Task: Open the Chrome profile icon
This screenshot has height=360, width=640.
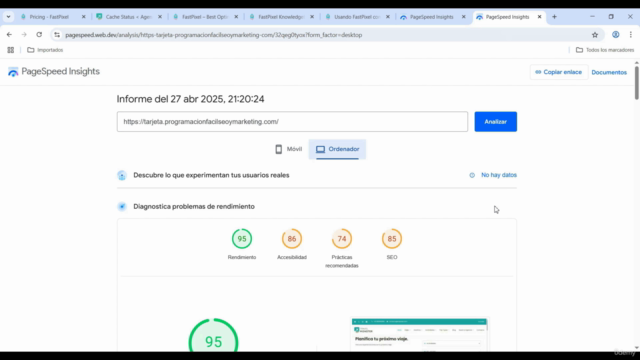Action: point(616,35)
